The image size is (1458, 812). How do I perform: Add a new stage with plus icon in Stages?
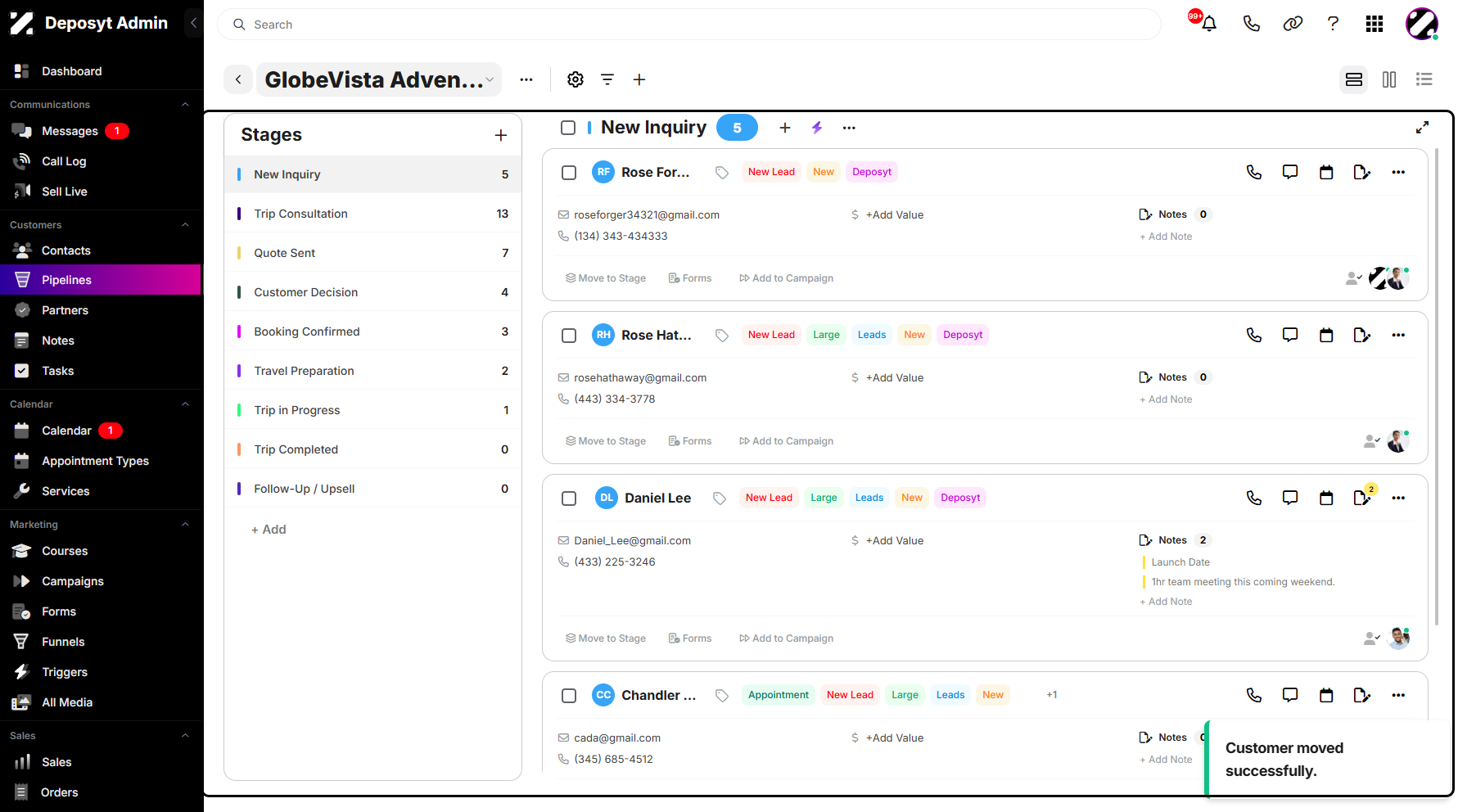pyautogui.click(x=501, y=135)
